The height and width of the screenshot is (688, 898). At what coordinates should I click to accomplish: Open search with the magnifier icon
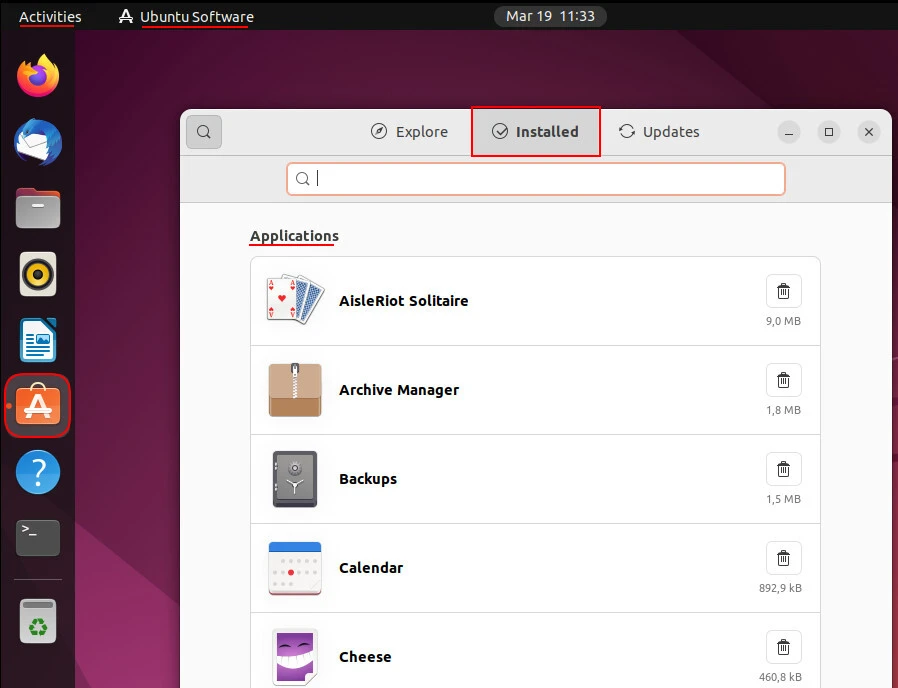pyautogui.click(x=204, y=131)
